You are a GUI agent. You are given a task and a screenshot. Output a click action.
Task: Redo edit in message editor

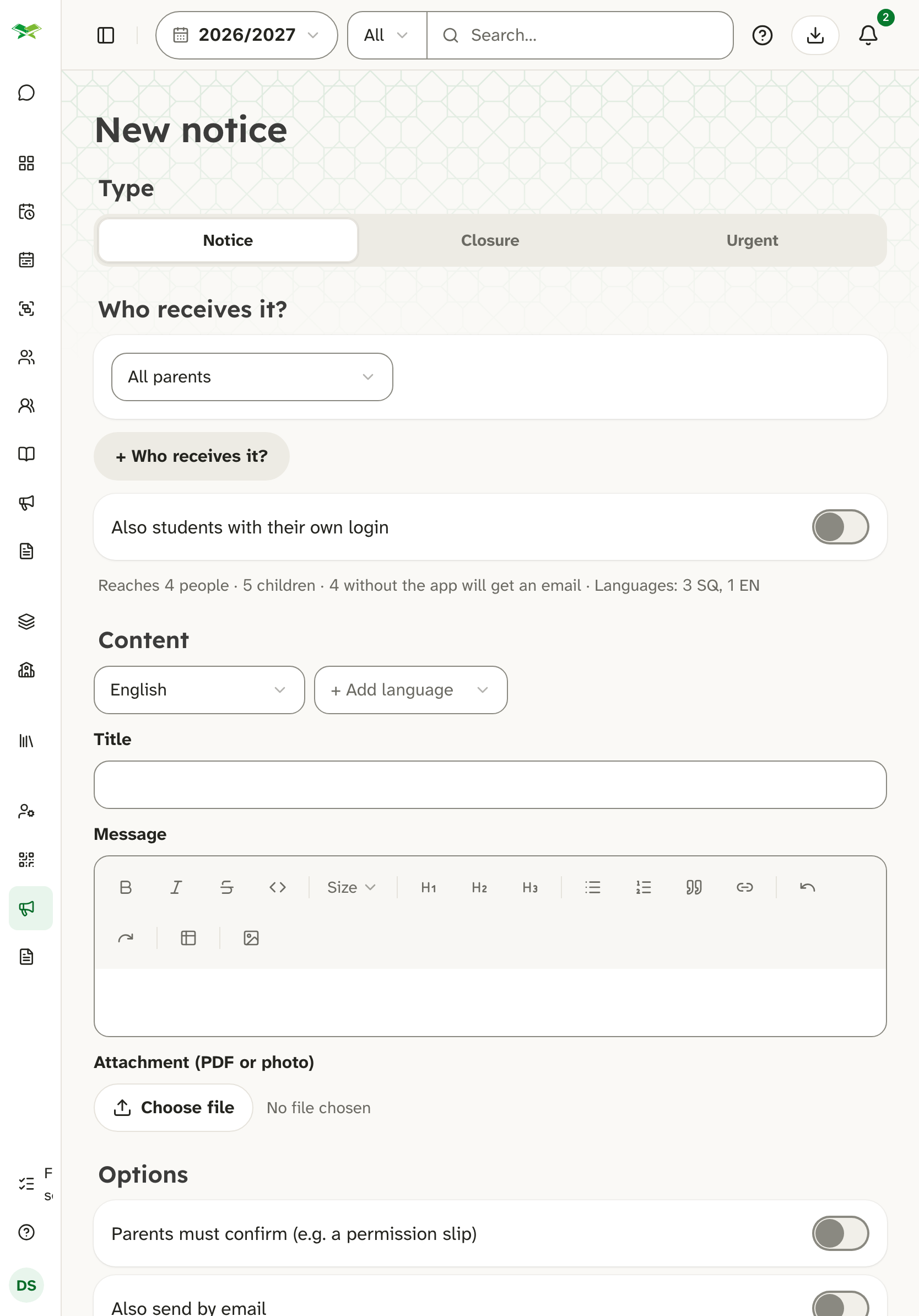pyautogui.click(x=126, y=938)
